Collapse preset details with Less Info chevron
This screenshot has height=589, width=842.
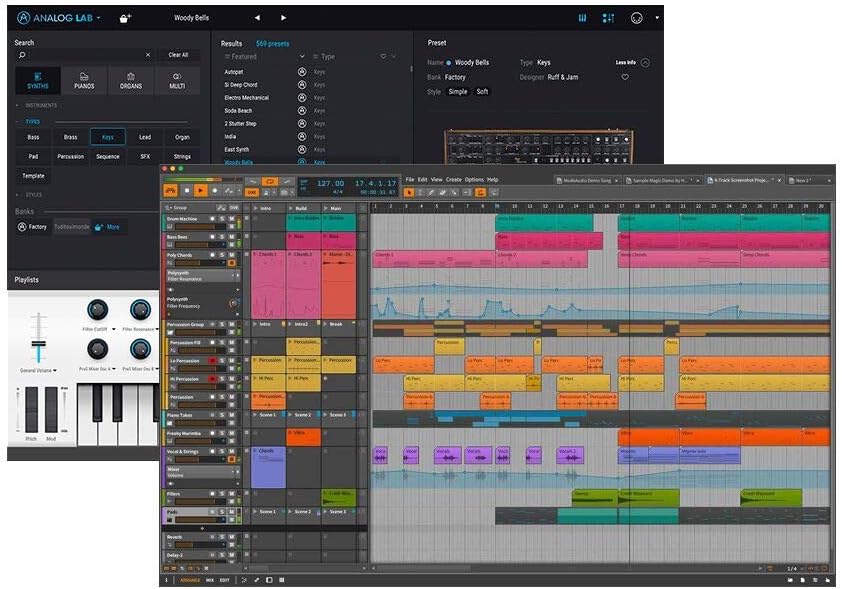pos(645,62)
